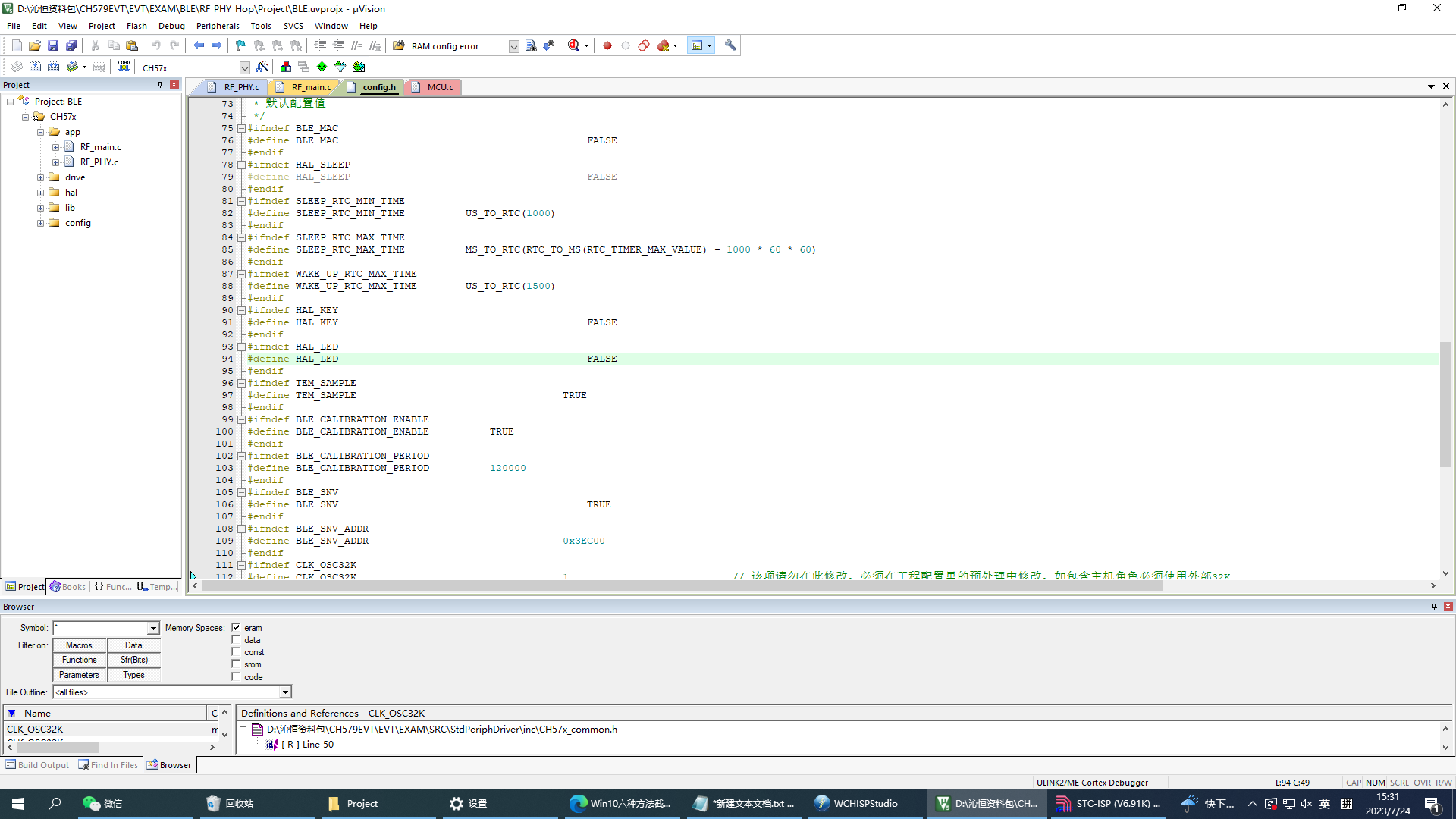Open the Peripherals menu
The width and height of the screenshot is (1456, 819).
point(218,26)
